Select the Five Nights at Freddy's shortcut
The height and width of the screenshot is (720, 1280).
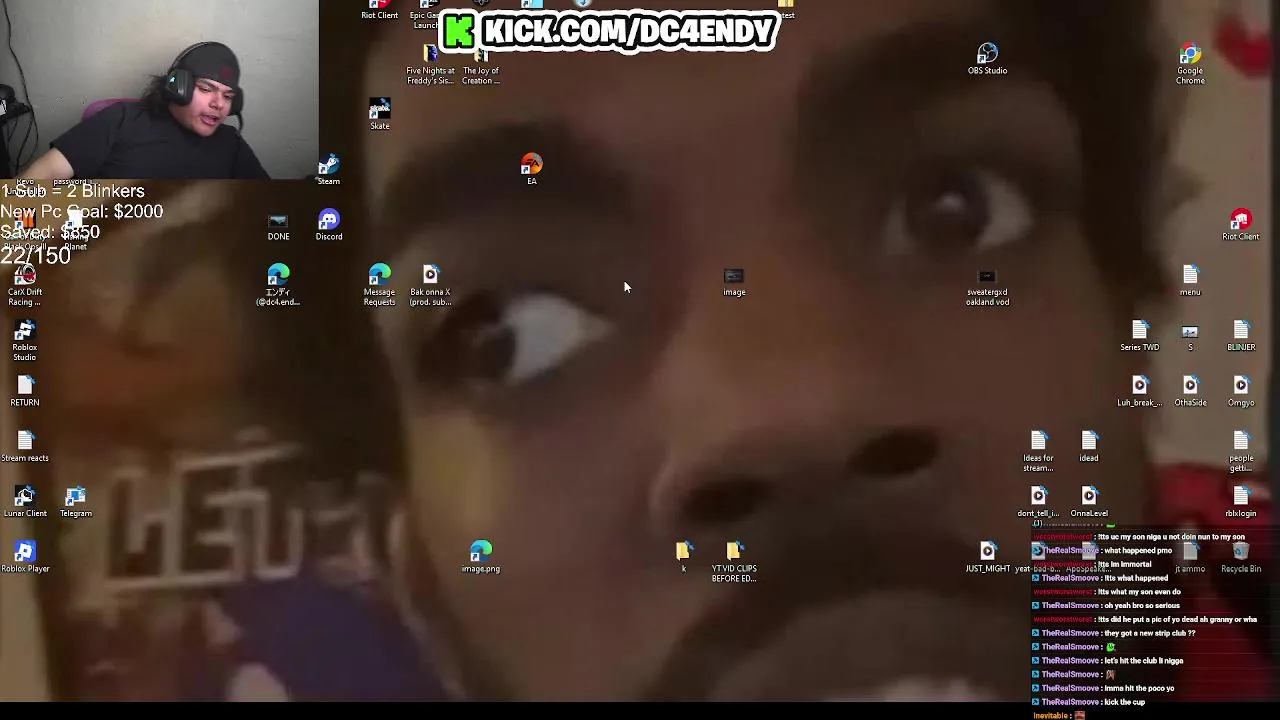pyautogui.click(x=430, y=64)
